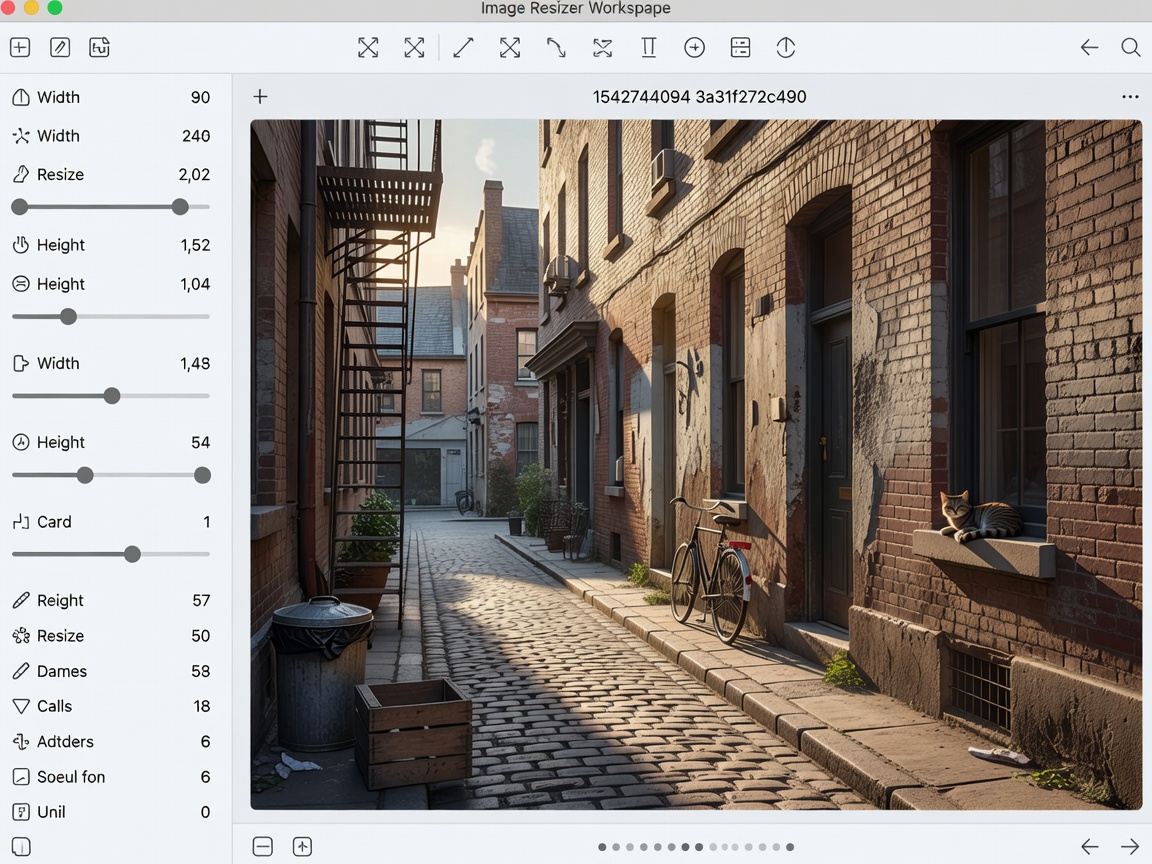Click the clock icon beside Height 54
This screenshot has height=864, width=1152.
[21, 442]
